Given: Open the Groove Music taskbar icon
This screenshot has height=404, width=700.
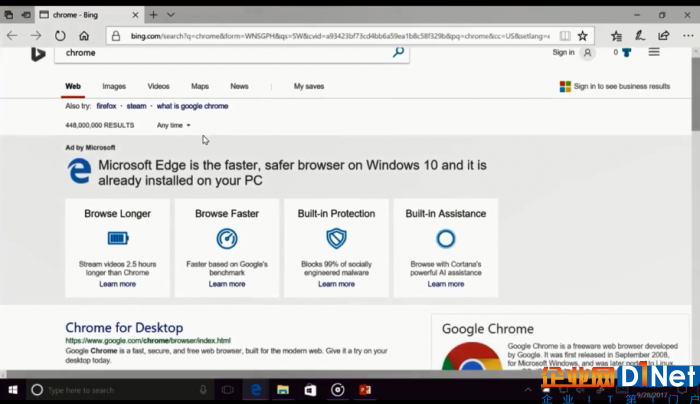Looking at the screenshot, I should [338, 390].
